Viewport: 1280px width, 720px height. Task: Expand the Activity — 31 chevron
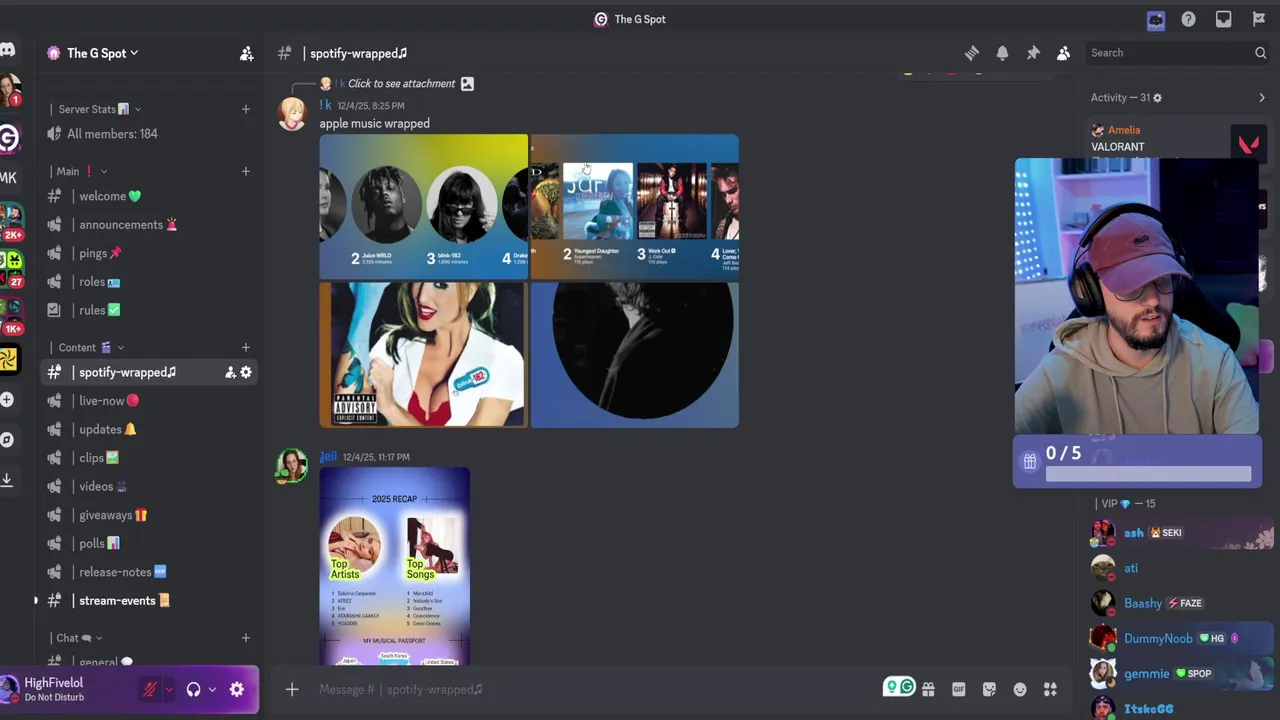[1261, 98]
